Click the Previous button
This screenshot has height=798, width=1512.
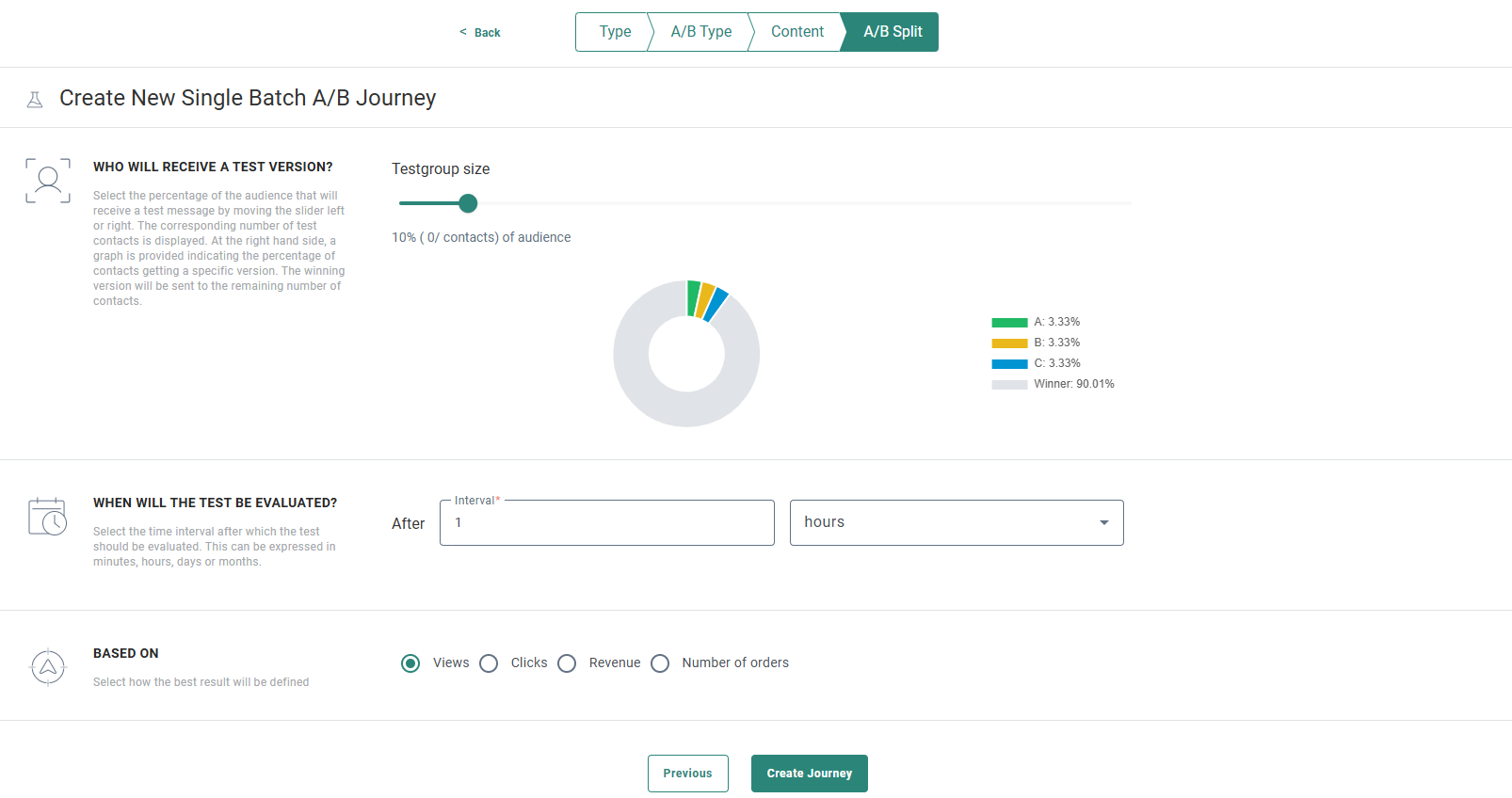pos(687,774)
